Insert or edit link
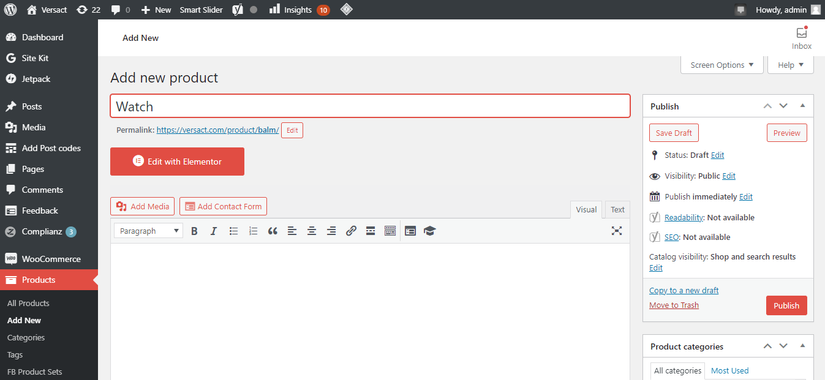Viewport: 825px width, 380px height. [351, 231]
